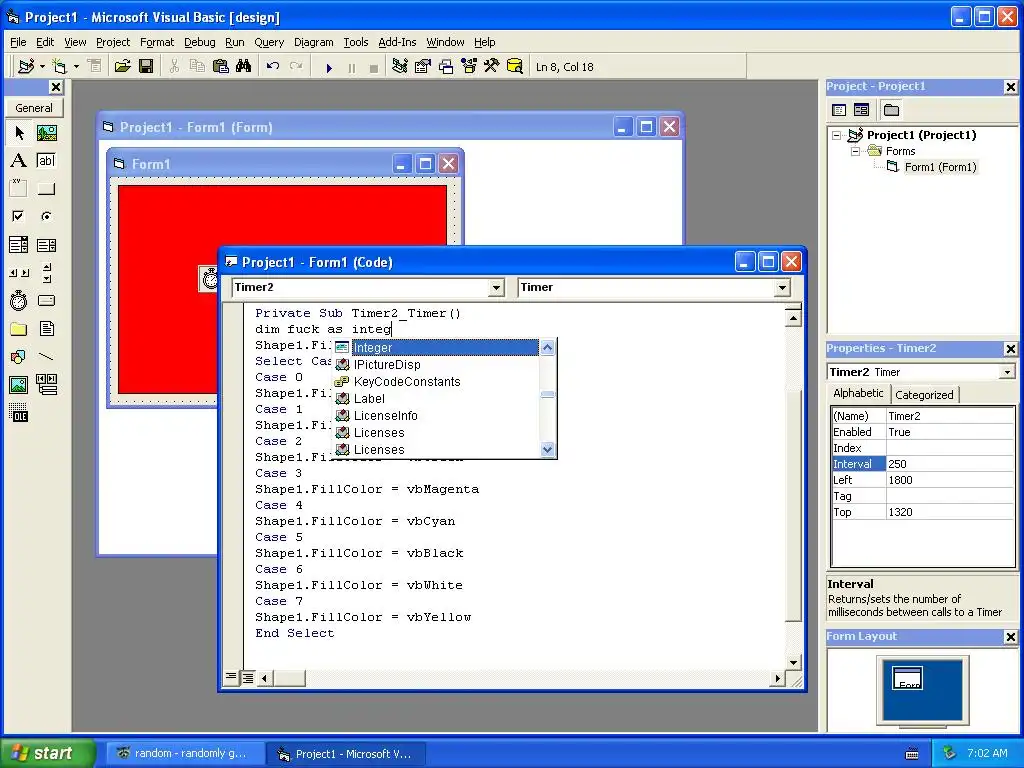Viewport: 1024px width, 768px height.
Task: Click the Interval property value 250
Action: click(x=950, y=464)
